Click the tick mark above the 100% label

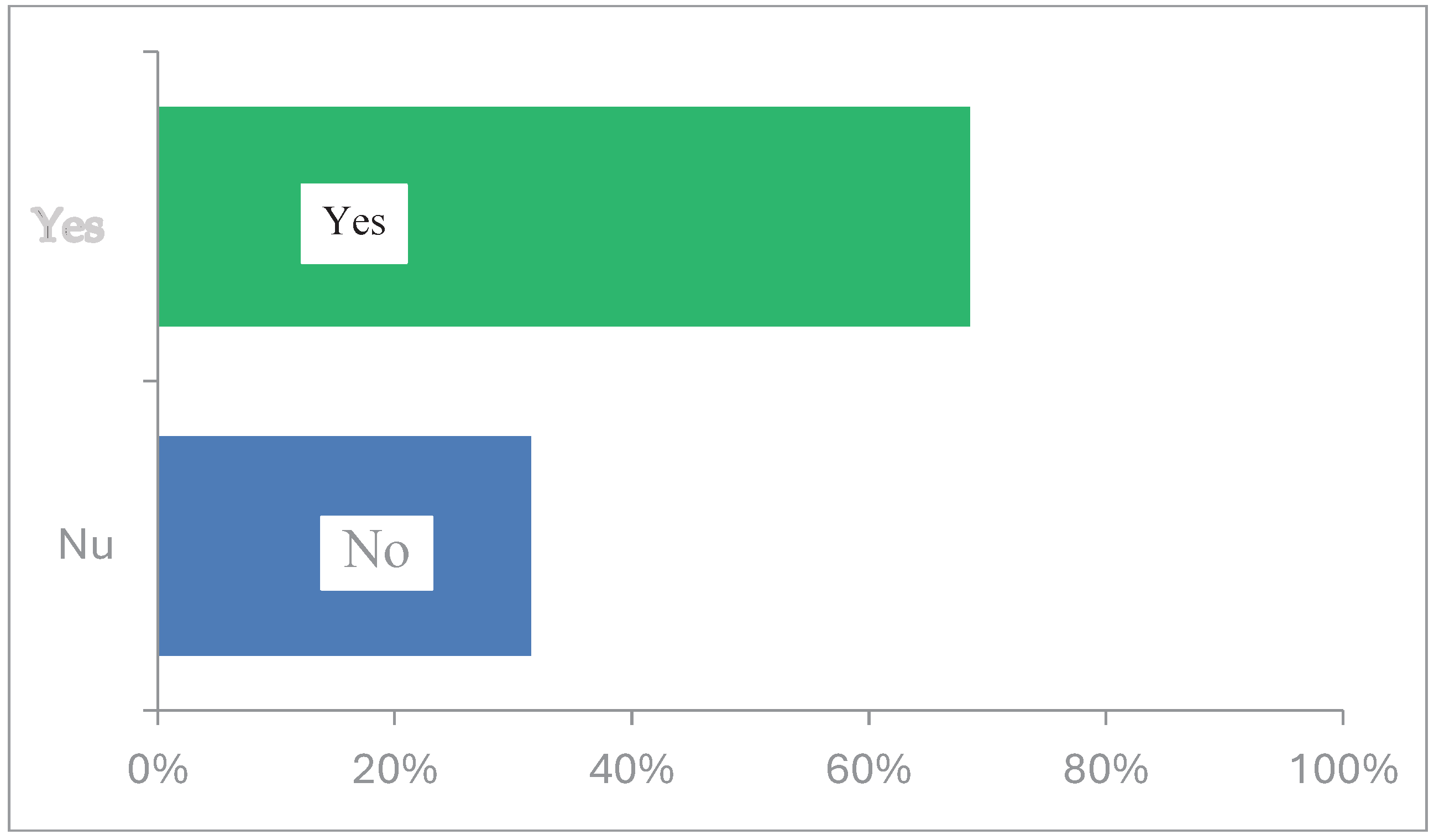tap(1343, 718)
